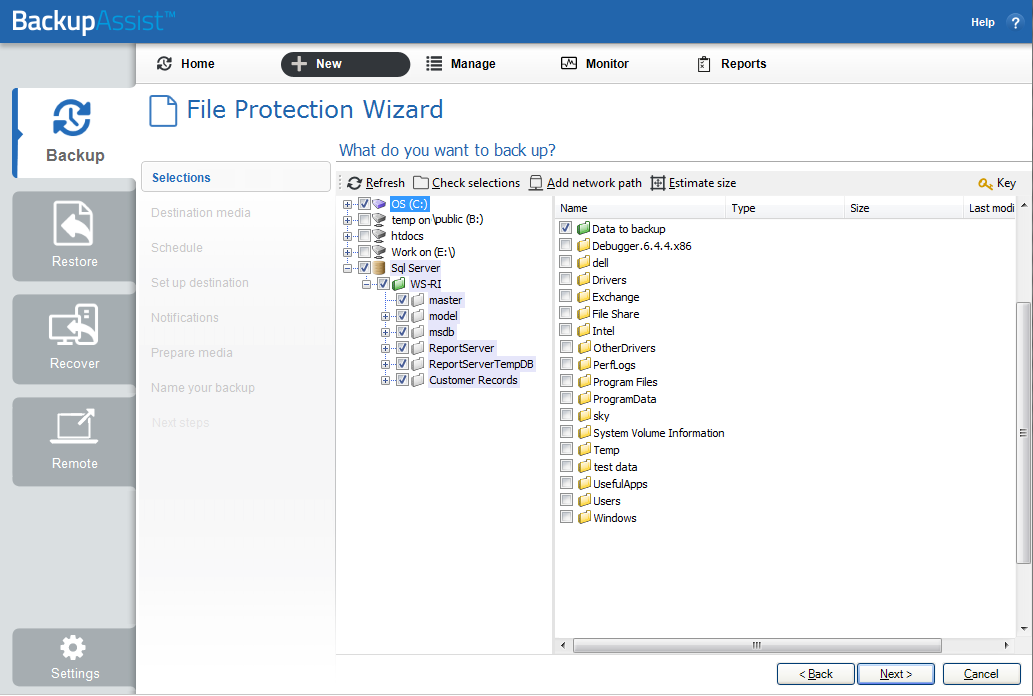Expand the temp on \public (B:) node
Viewport: 1033px width, 696px height.
(x=347, y=220)
